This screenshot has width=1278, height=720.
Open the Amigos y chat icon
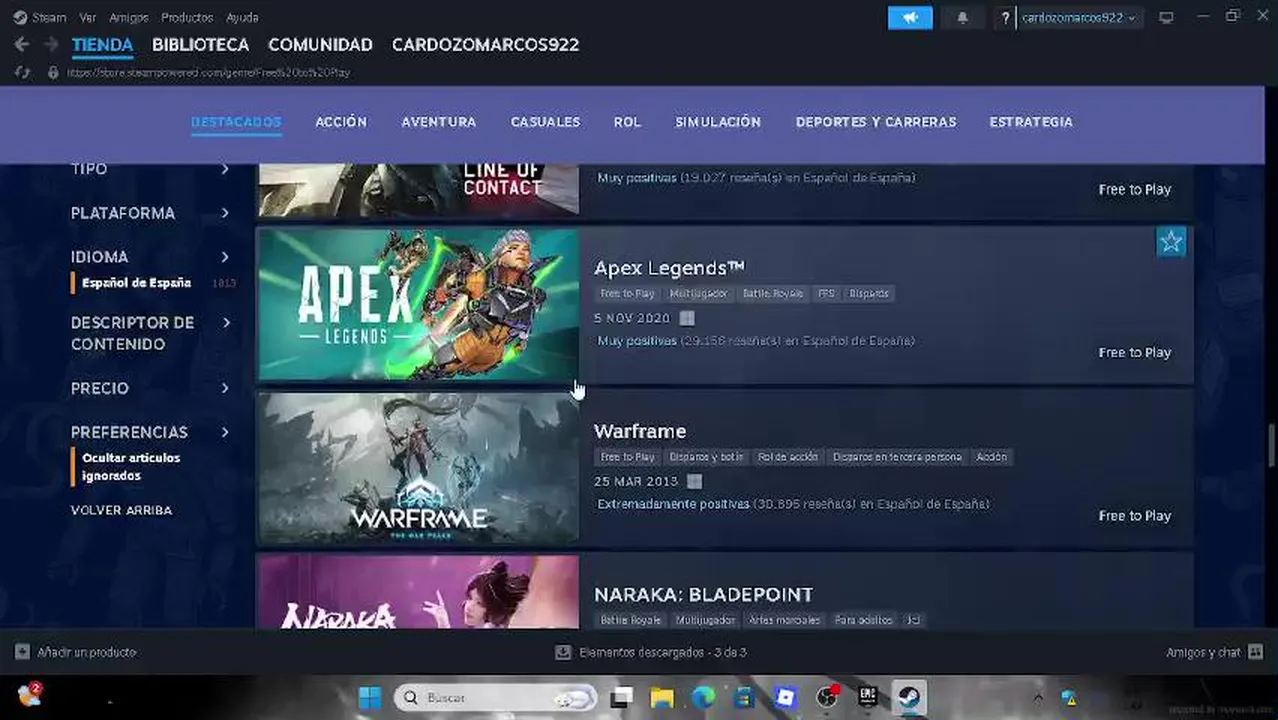click(1256, 652)
